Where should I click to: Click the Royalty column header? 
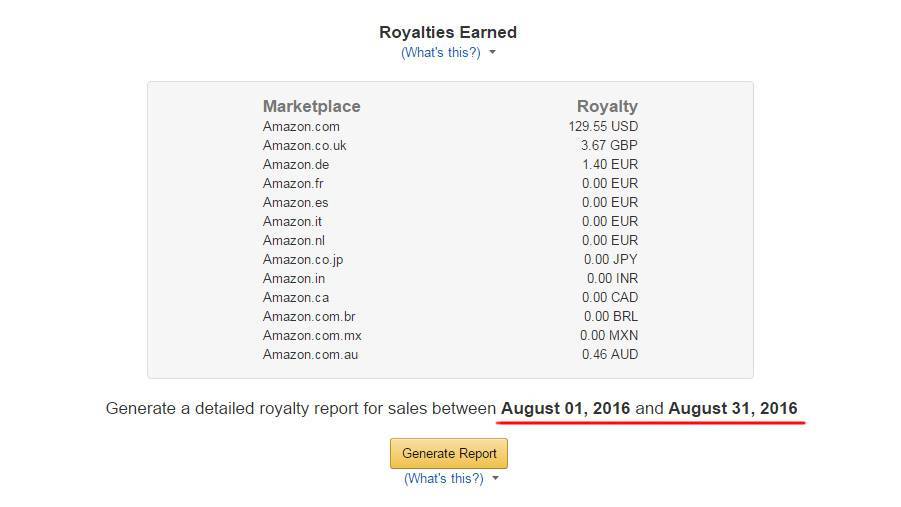(607, 106)
